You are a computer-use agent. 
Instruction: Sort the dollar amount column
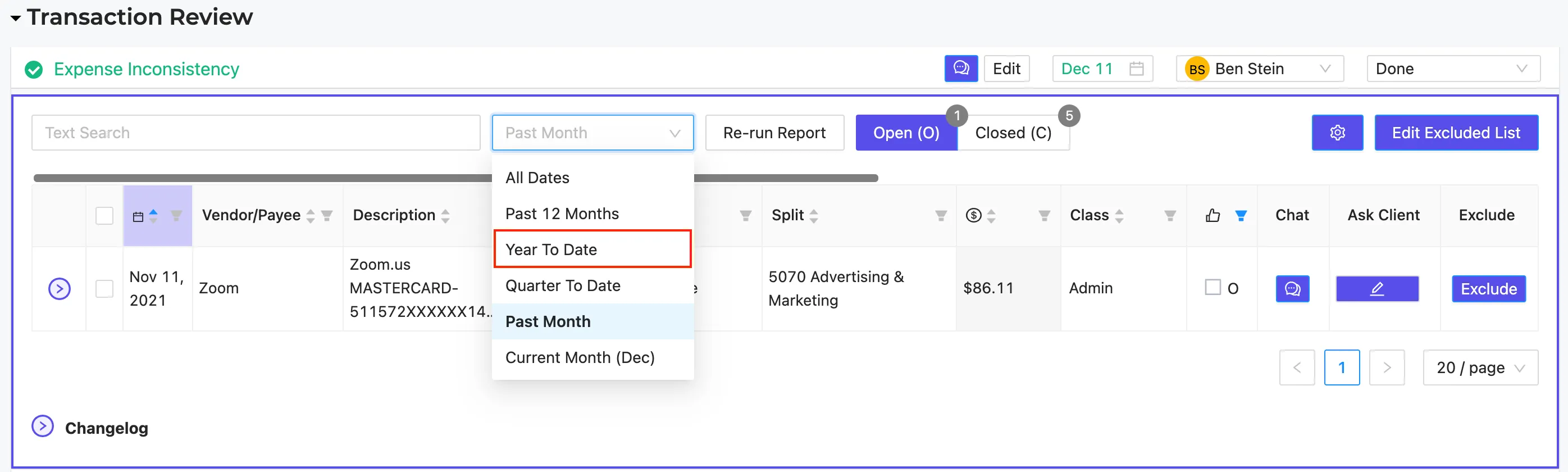click(x=991, y=216)
